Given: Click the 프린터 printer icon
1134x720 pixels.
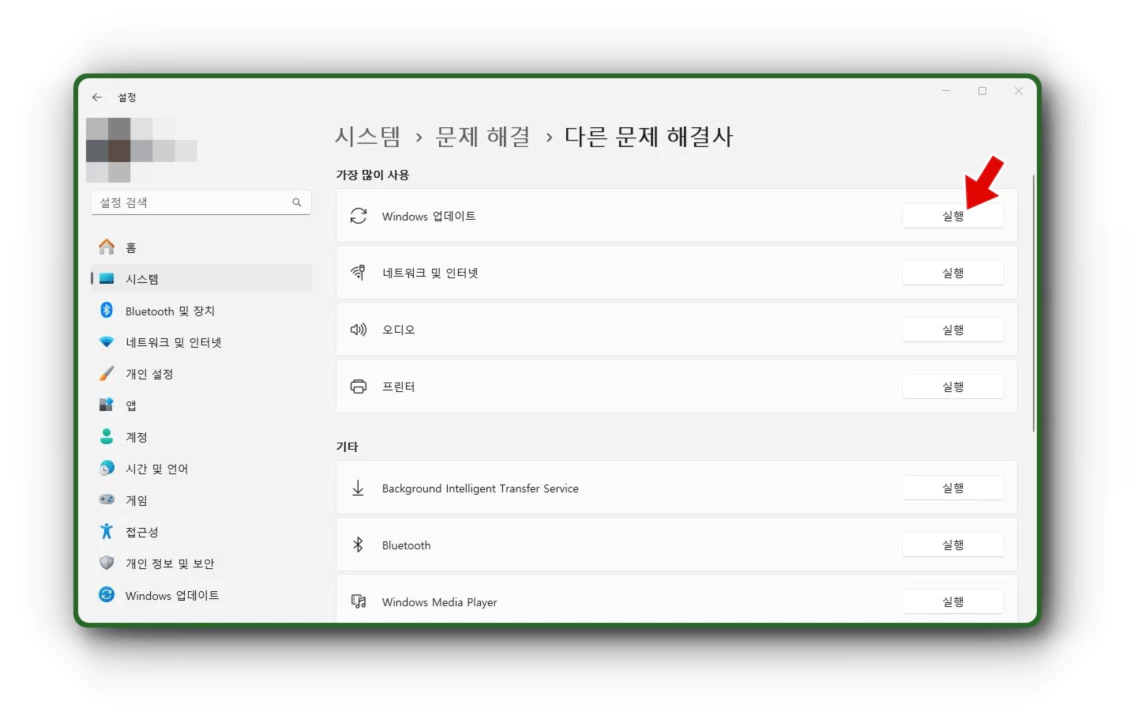Looking at the screenshot, I should click(358, 387).
